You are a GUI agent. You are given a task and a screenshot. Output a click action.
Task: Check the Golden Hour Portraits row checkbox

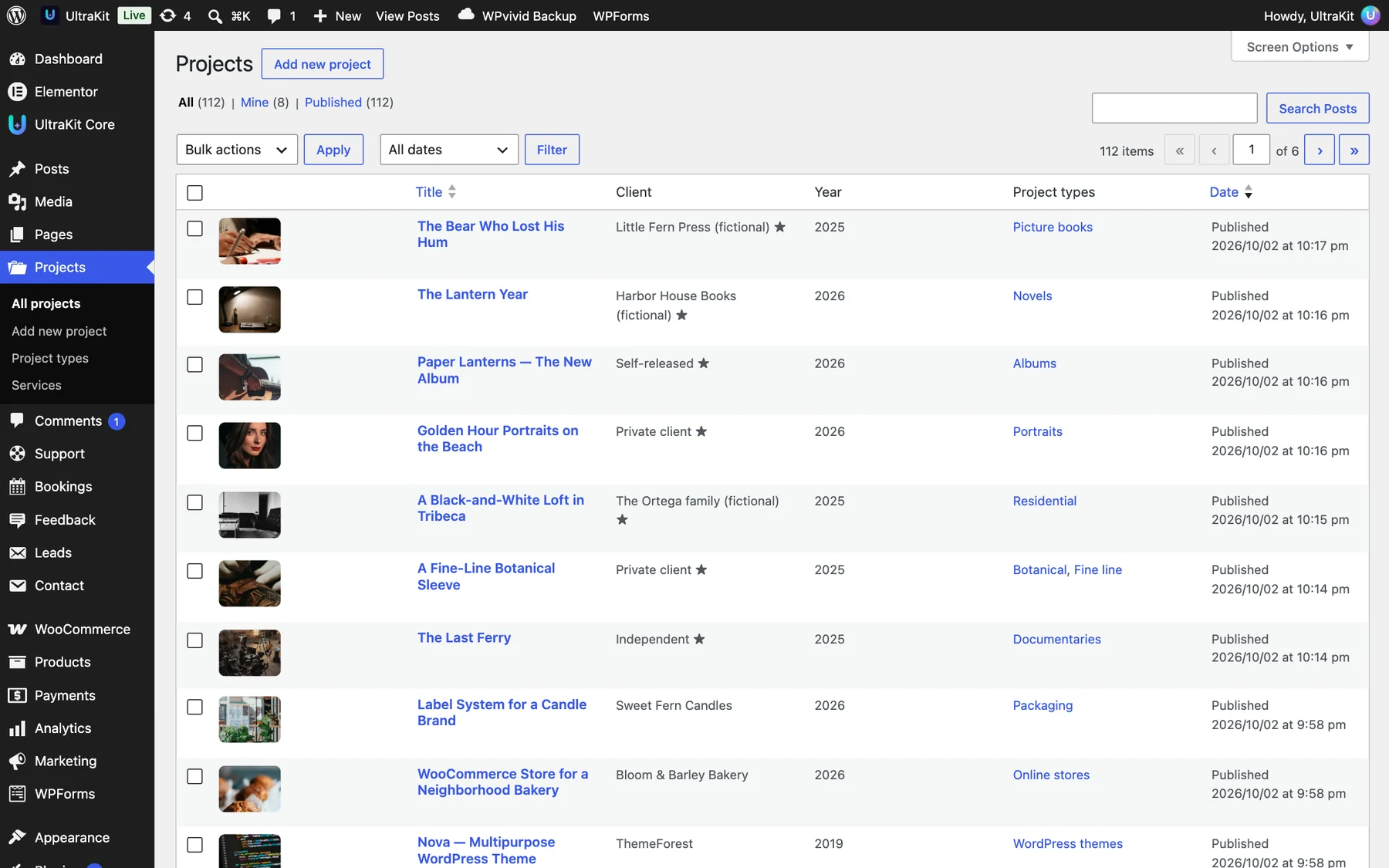point(195,433)
